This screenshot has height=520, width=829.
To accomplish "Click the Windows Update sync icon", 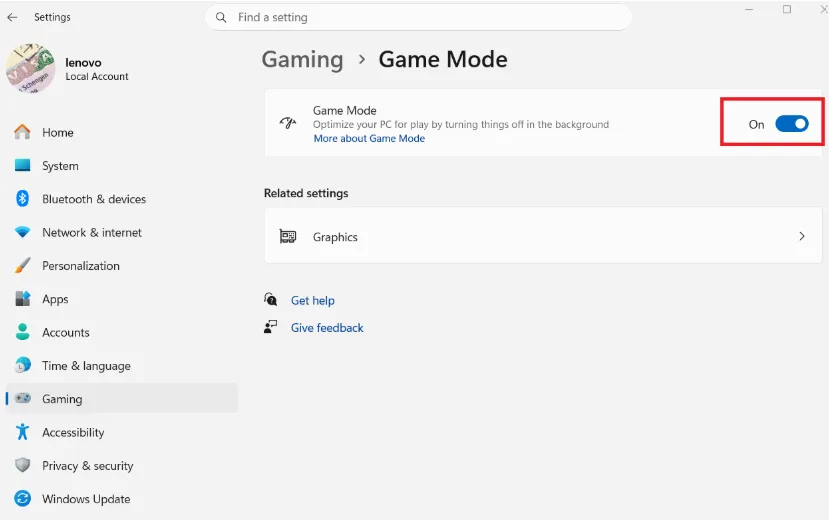I will click(22, 498).
